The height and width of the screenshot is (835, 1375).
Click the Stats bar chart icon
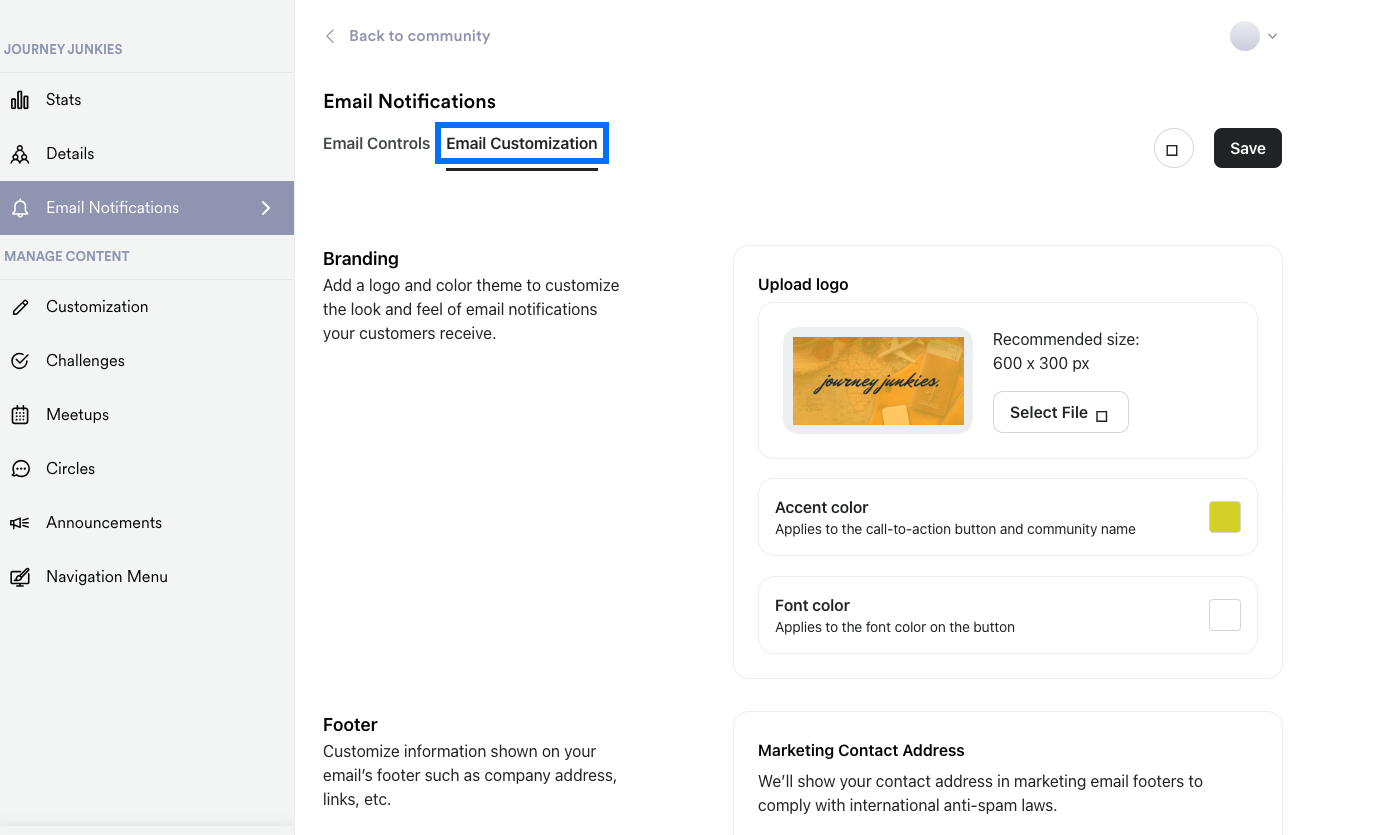coord(20,100)
